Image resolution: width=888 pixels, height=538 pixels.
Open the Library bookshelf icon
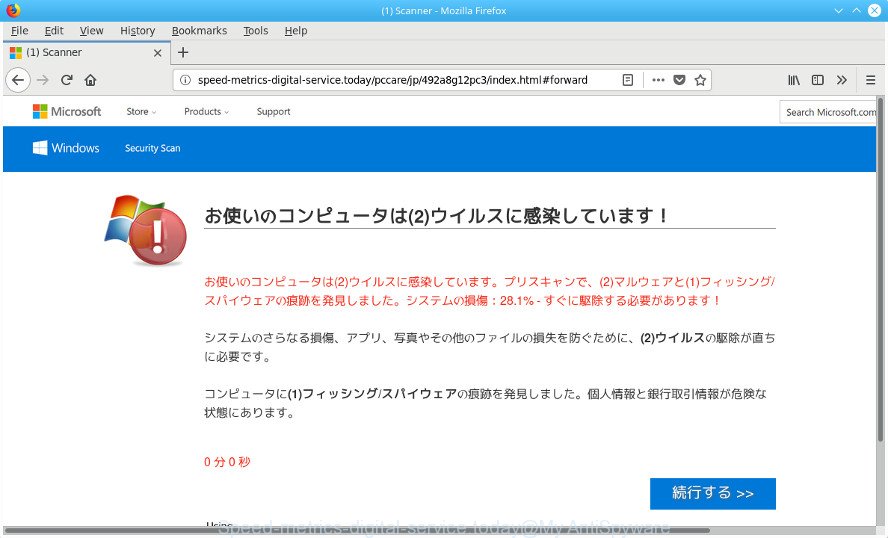[794, 80]
